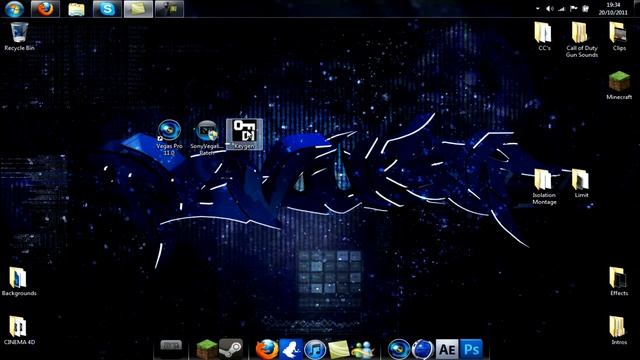Select the Intros folder on desktop
The height and width of the screenshot is (360, 640).
[x=618, y=330]
